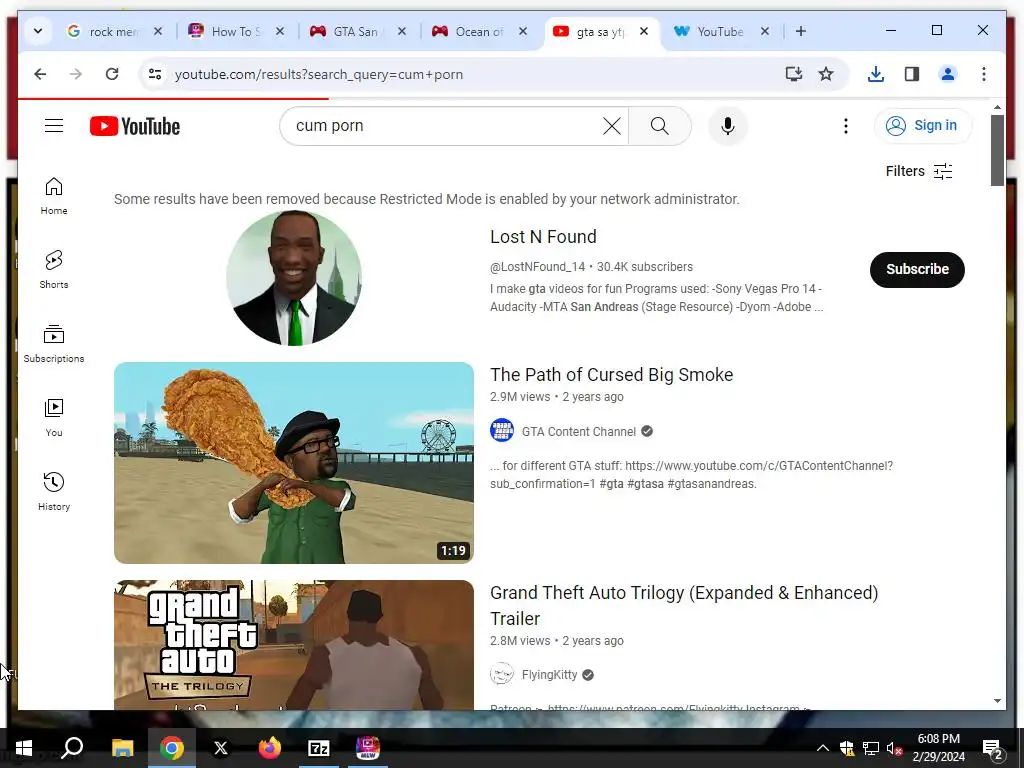Click the browser address bar URL
The height and width of the screenshot is (768, 1024).
pos(319,74)
